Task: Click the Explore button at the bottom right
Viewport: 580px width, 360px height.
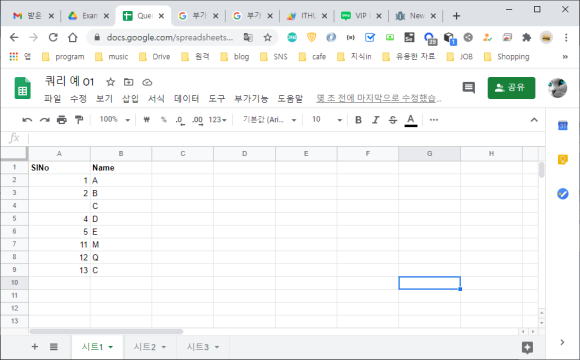Action: 527,347
